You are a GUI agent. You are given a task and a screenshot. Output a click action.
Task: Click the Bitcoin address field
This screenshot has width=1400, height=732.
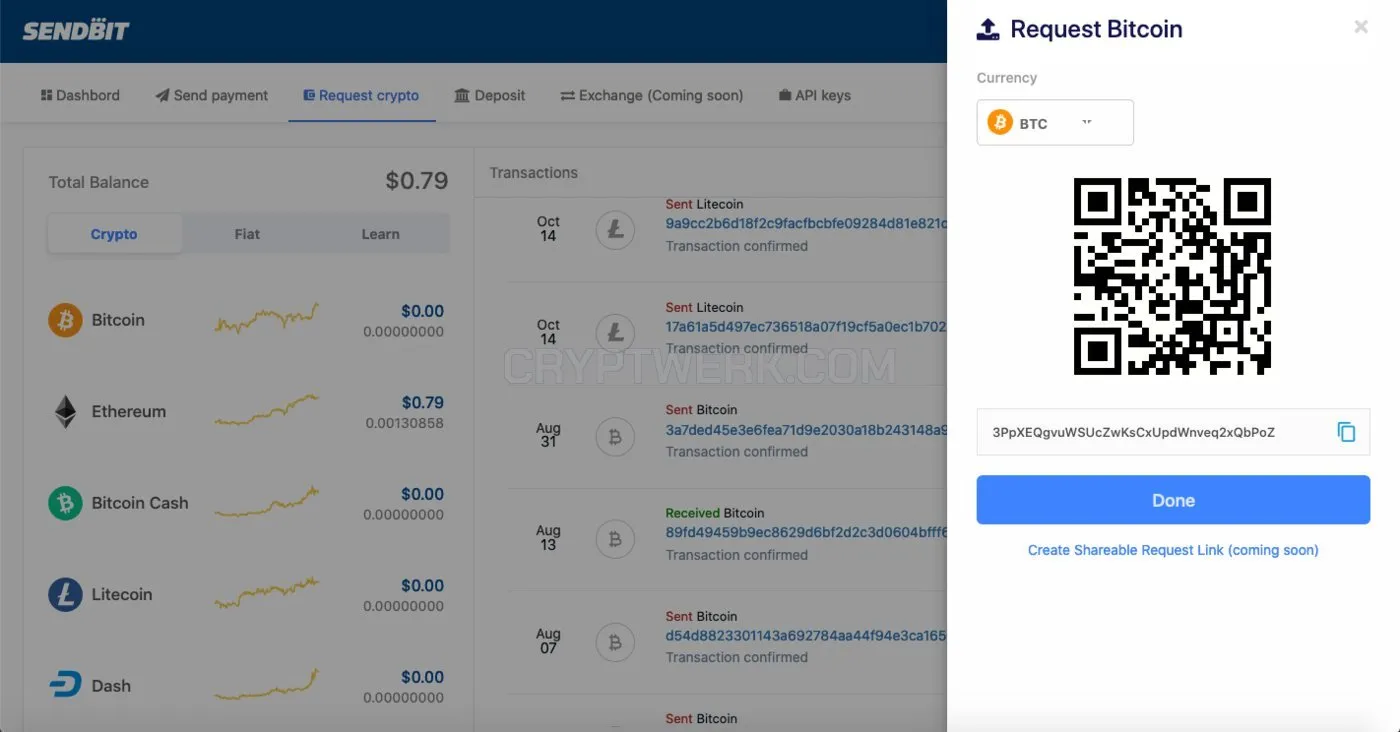tap(1173, 432)
